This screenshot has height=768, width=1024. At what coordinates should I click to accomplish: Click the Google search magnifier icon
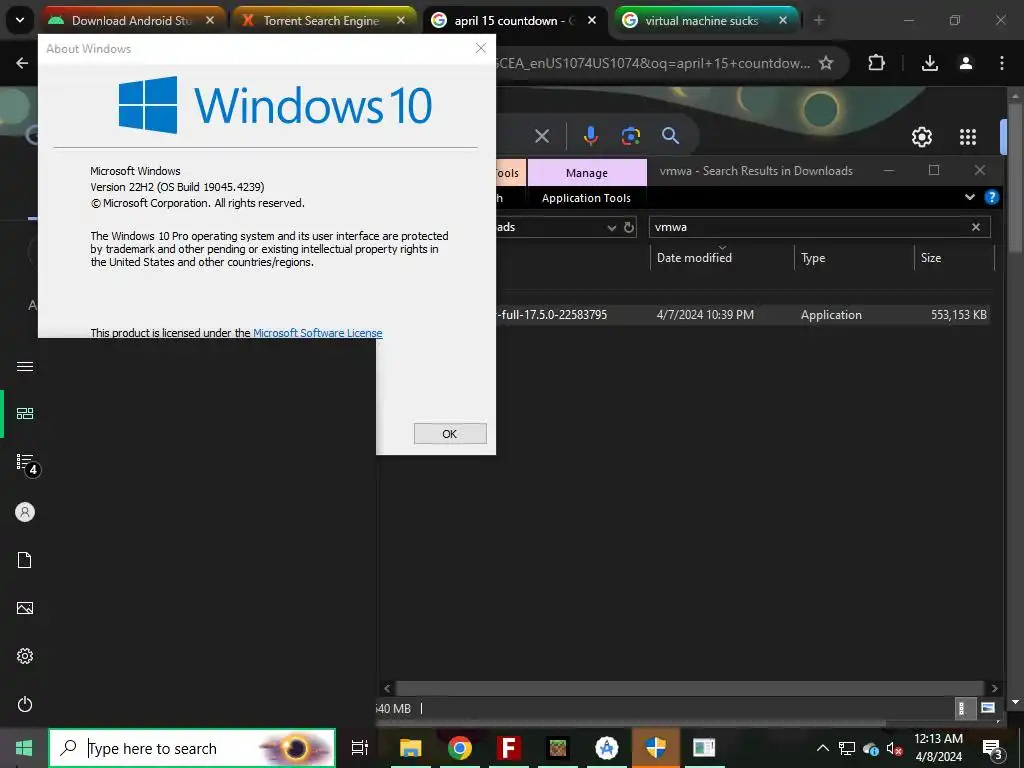point(671,136)
